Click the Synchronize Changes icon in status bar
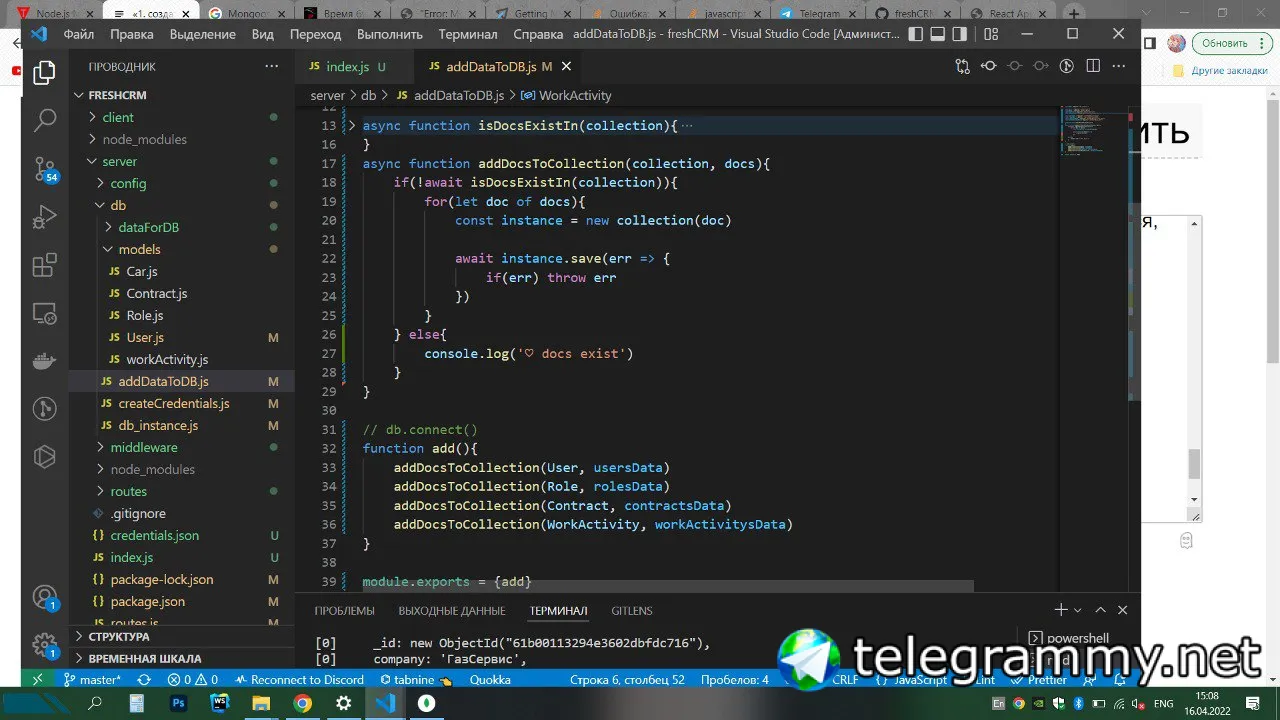Viewport: 1280px width, 720px height. [144, 680]
